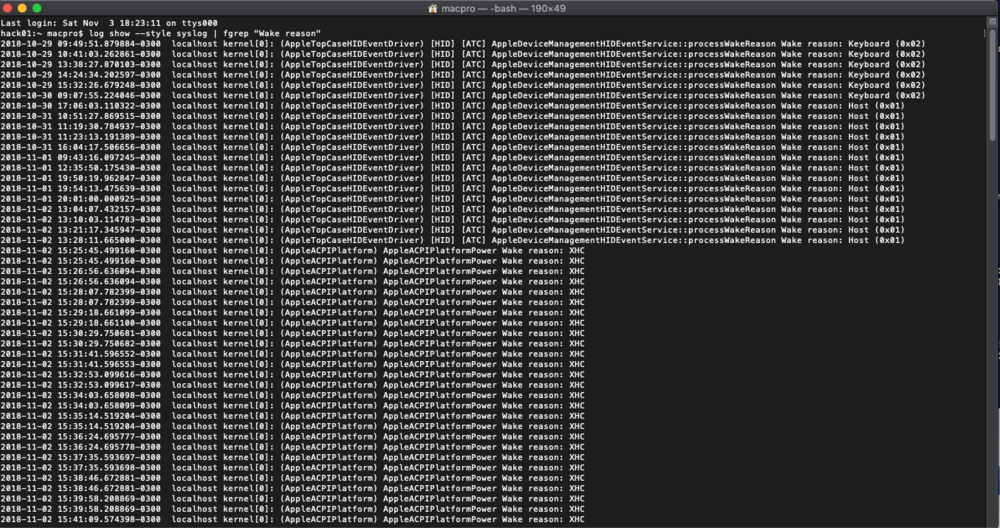This screenshot has width=1000, height=528.
Task: Click 'Host (0x01)' on the 2018-11-01 09:43:16 line
Action: 875,157
